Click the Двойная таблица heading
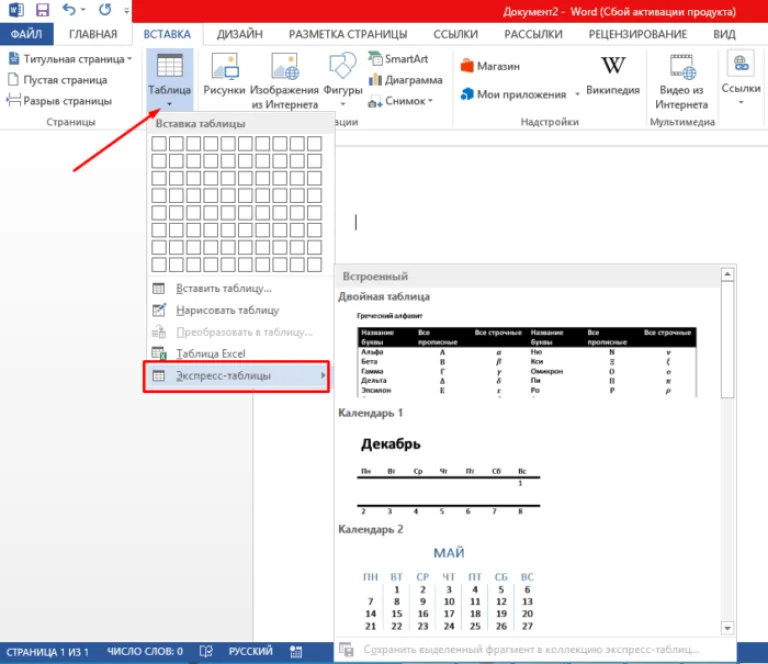The width and height of the screenshot is (768, 664). pyautogui.click(x=384, y=297)
